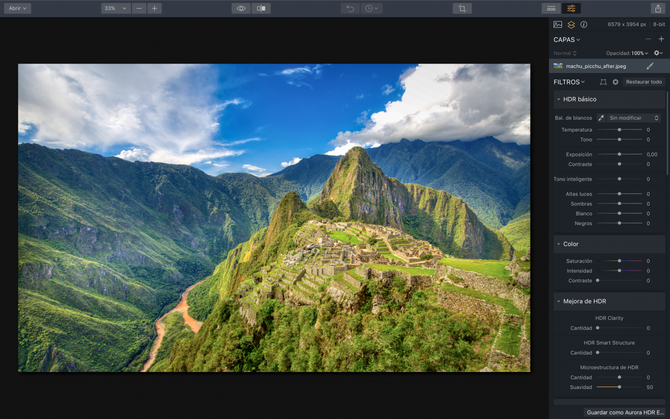This screenshot has width=670, height=419.
Task: Open the layer settings gear menu
Action: tap(658, 53)
